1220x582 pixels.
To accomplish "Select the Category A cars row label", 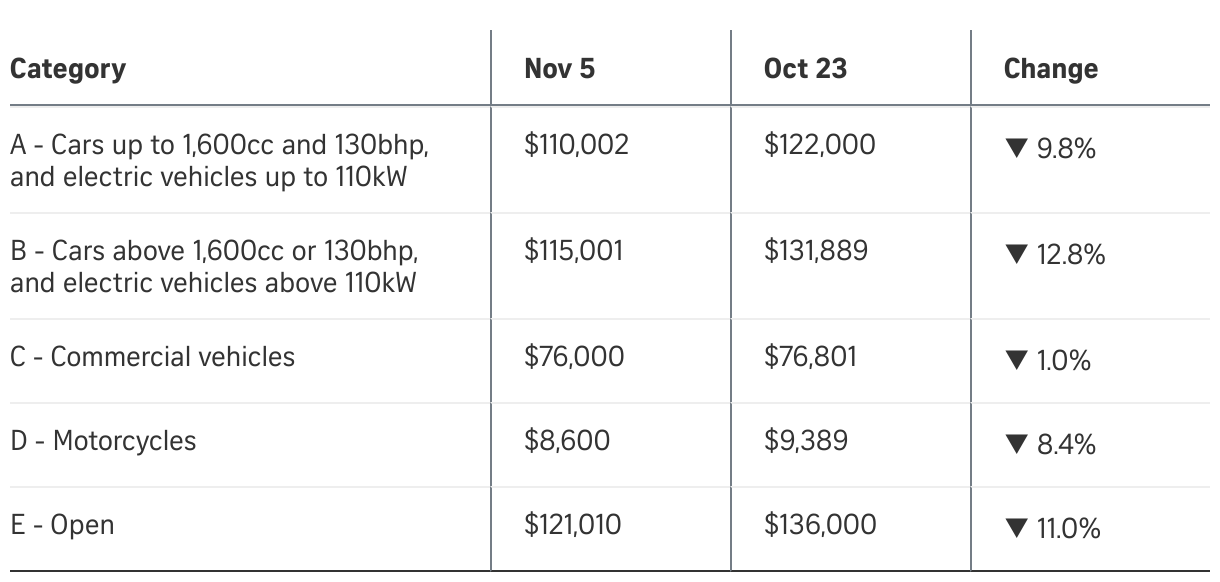I will point(219,161).
